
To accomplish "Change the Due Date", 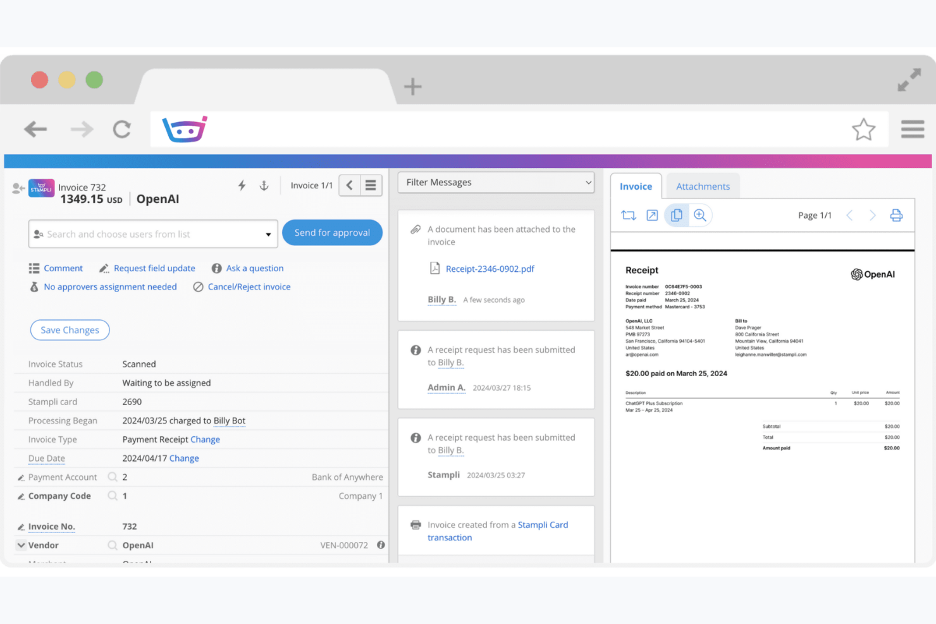I will tap(184, 458).
